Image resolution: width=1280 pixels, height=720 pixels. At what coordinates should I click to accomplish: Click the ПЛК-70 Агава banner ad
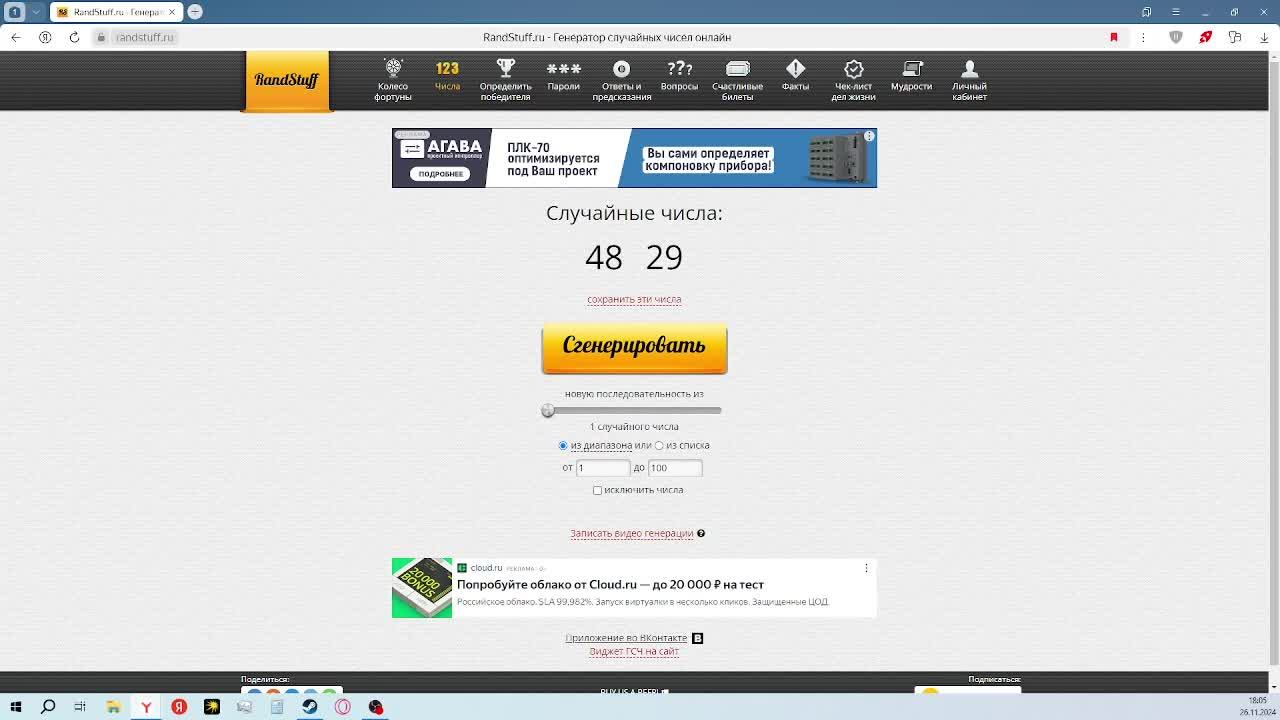pos(634,158)
